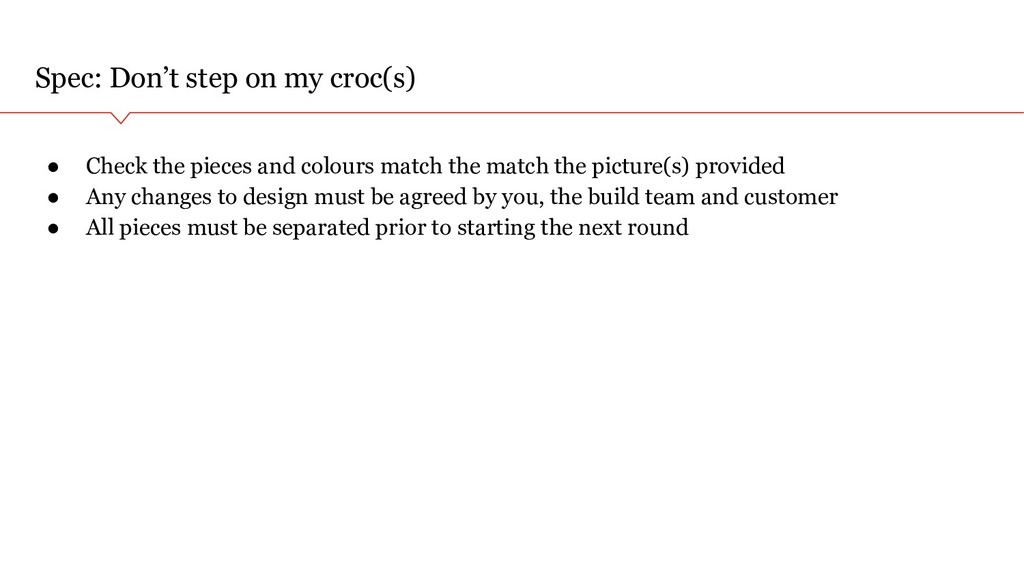Screen dimensions: 1024x576
Task: Click the word 'Check' in first bullet
Action: tap(116, 166)
